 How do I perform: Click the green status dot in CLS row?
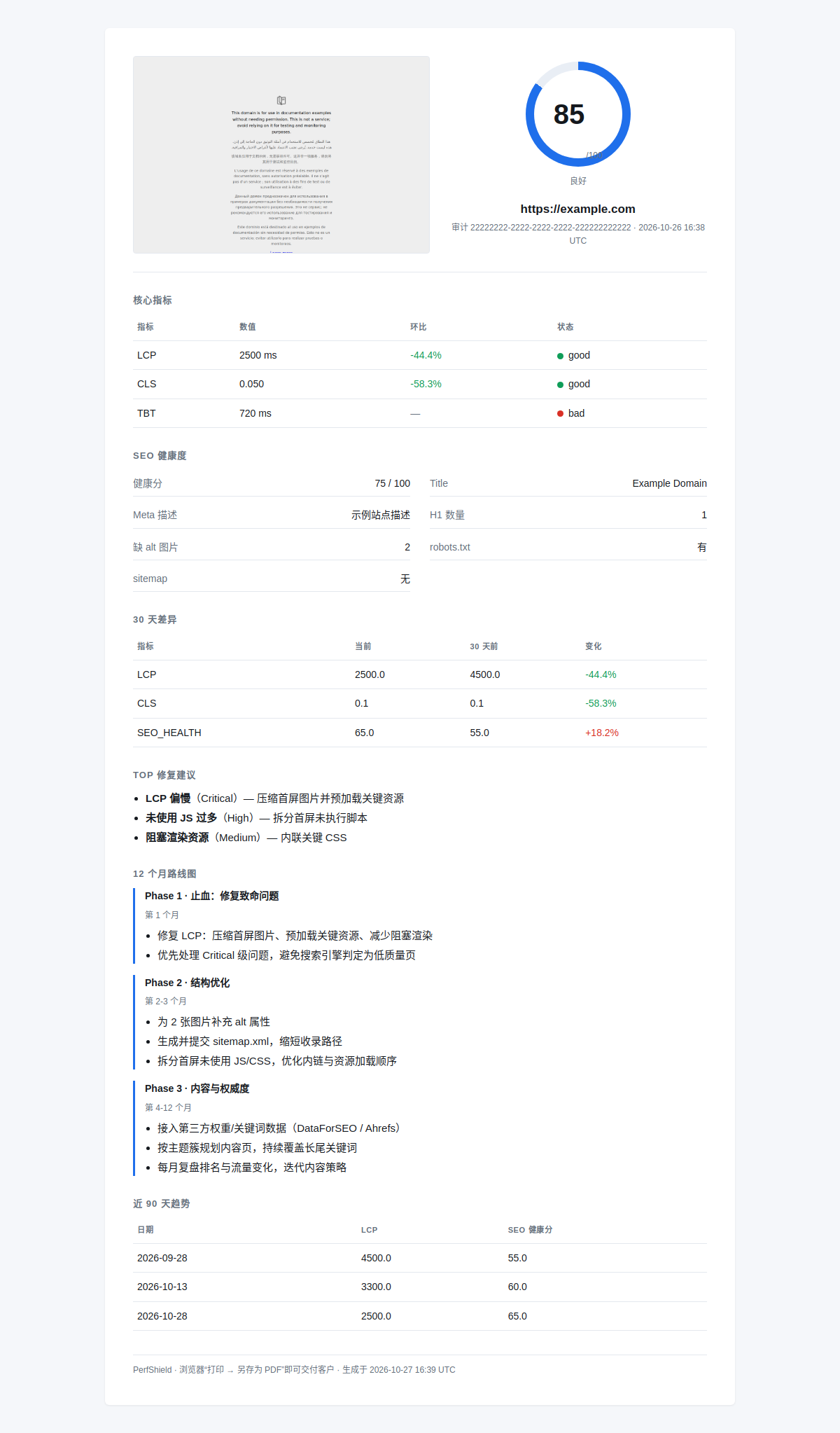tap(560, 385)
